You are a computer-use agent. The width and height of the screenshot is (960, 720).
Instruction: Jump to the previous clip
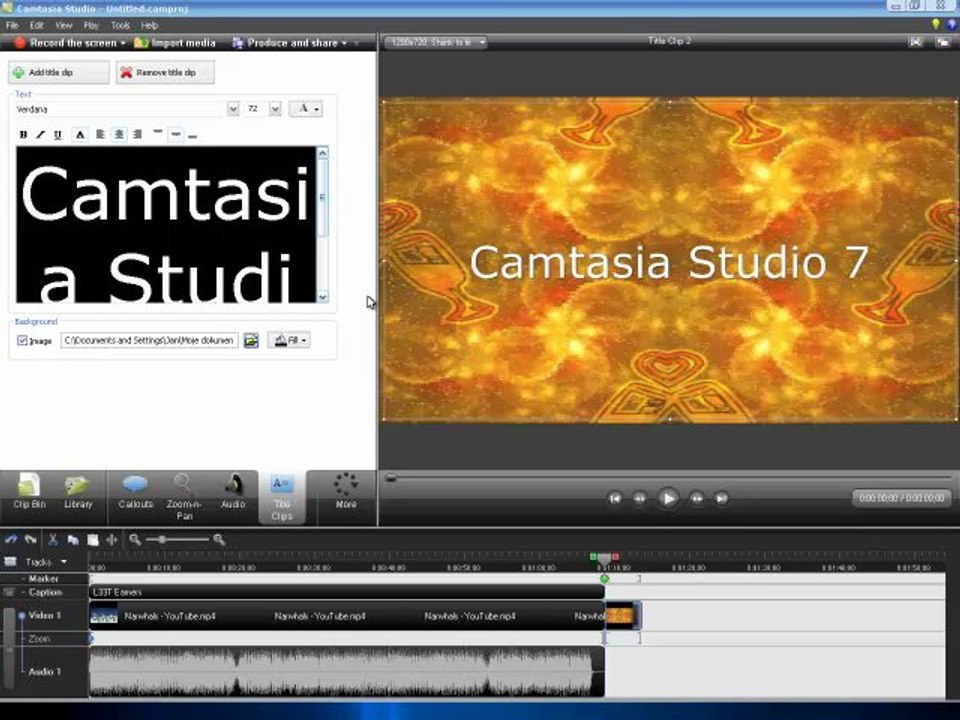pos(615,498)
